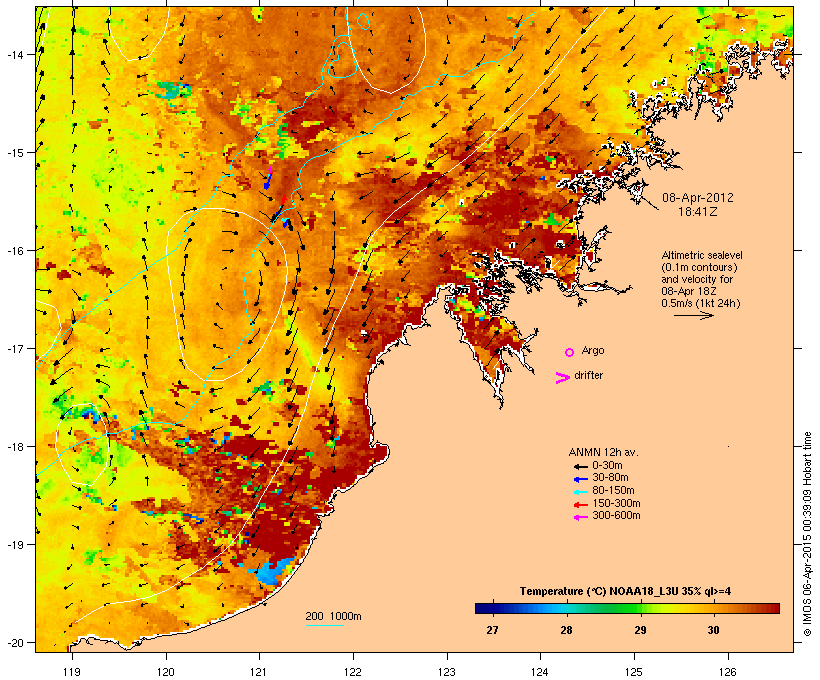Click the latitude axis label -16
820x680 pixels.
(x=14, y=251)
